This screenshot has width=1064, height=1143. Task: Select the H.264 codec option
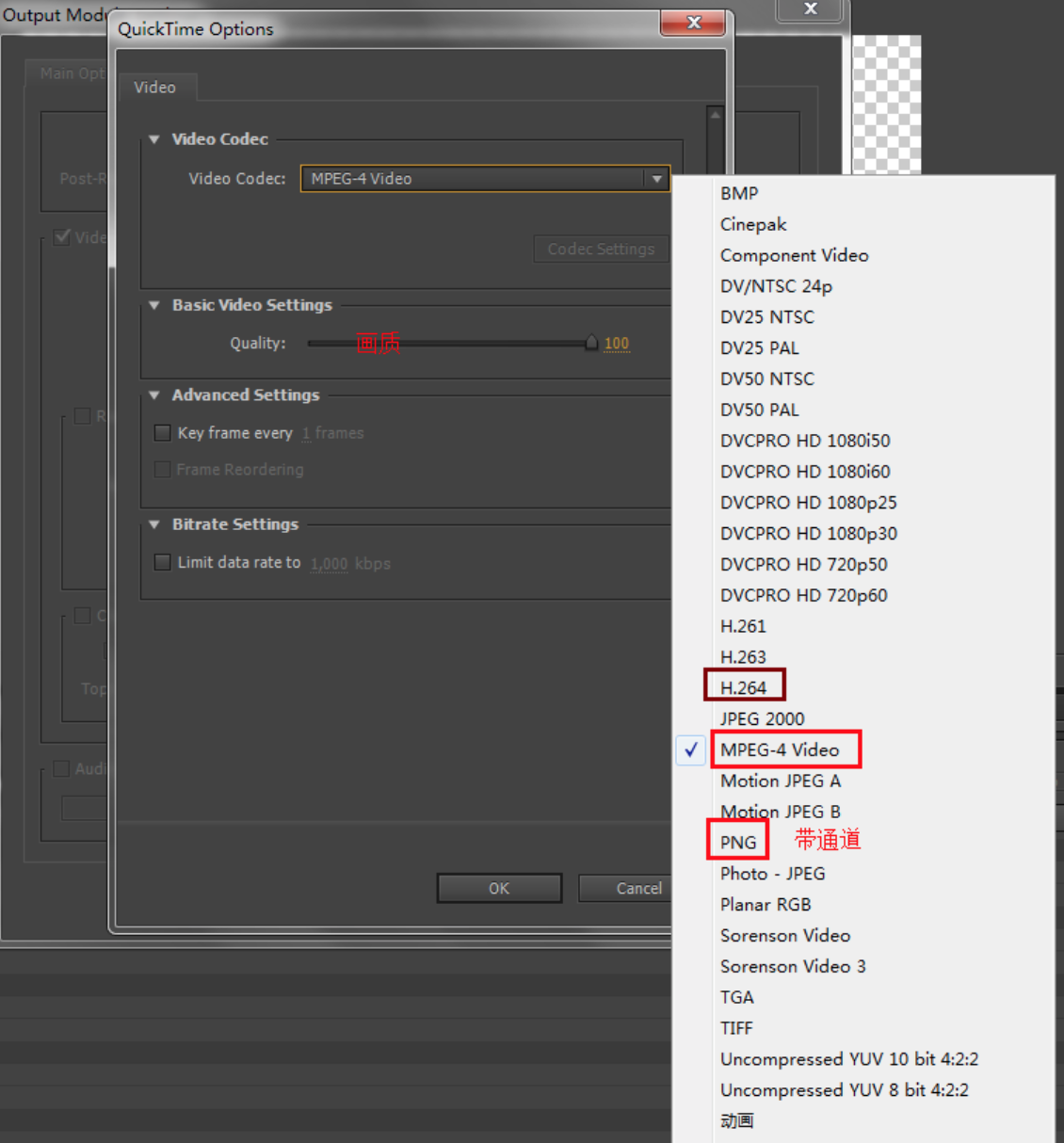tap(743, 688)
